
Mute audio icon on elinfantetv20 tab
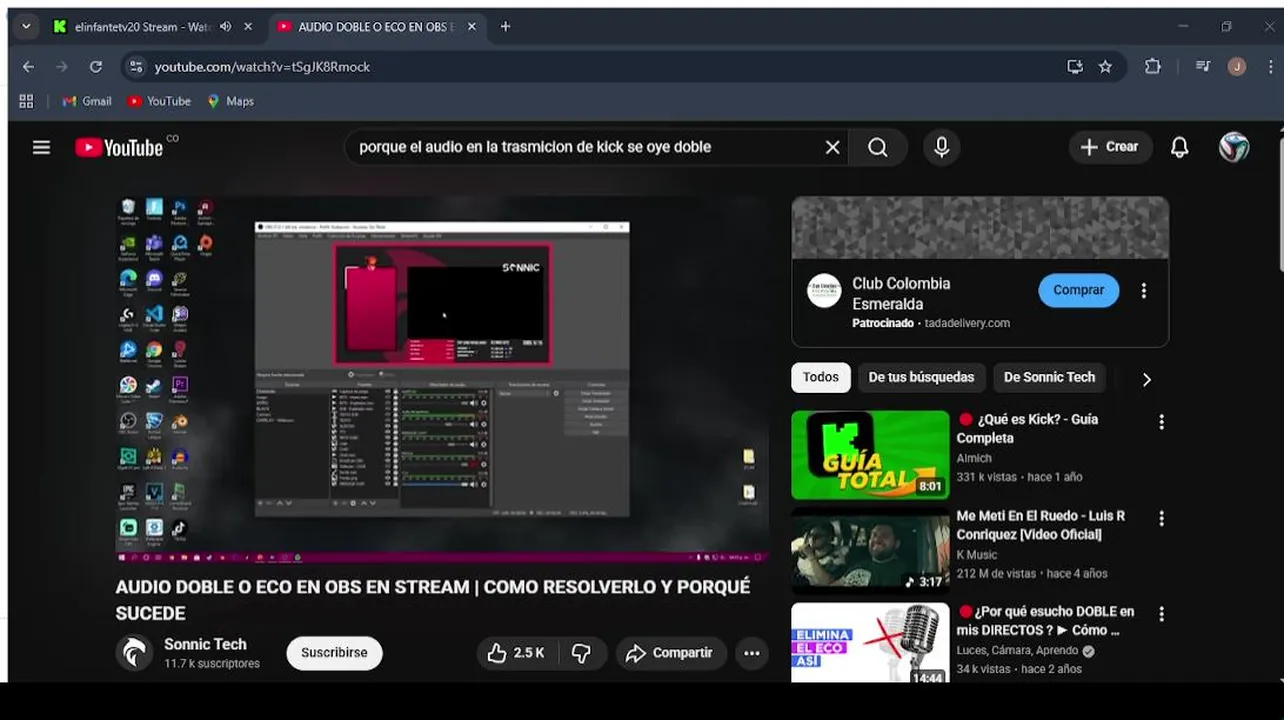tap(225, 27)
